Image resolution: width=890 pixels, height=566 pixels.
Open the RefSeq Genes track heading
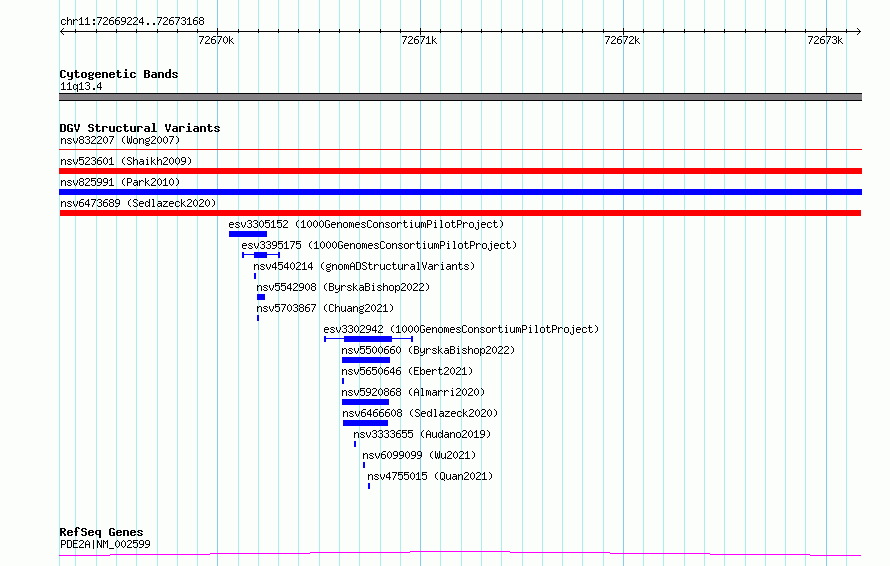point(102,532)
